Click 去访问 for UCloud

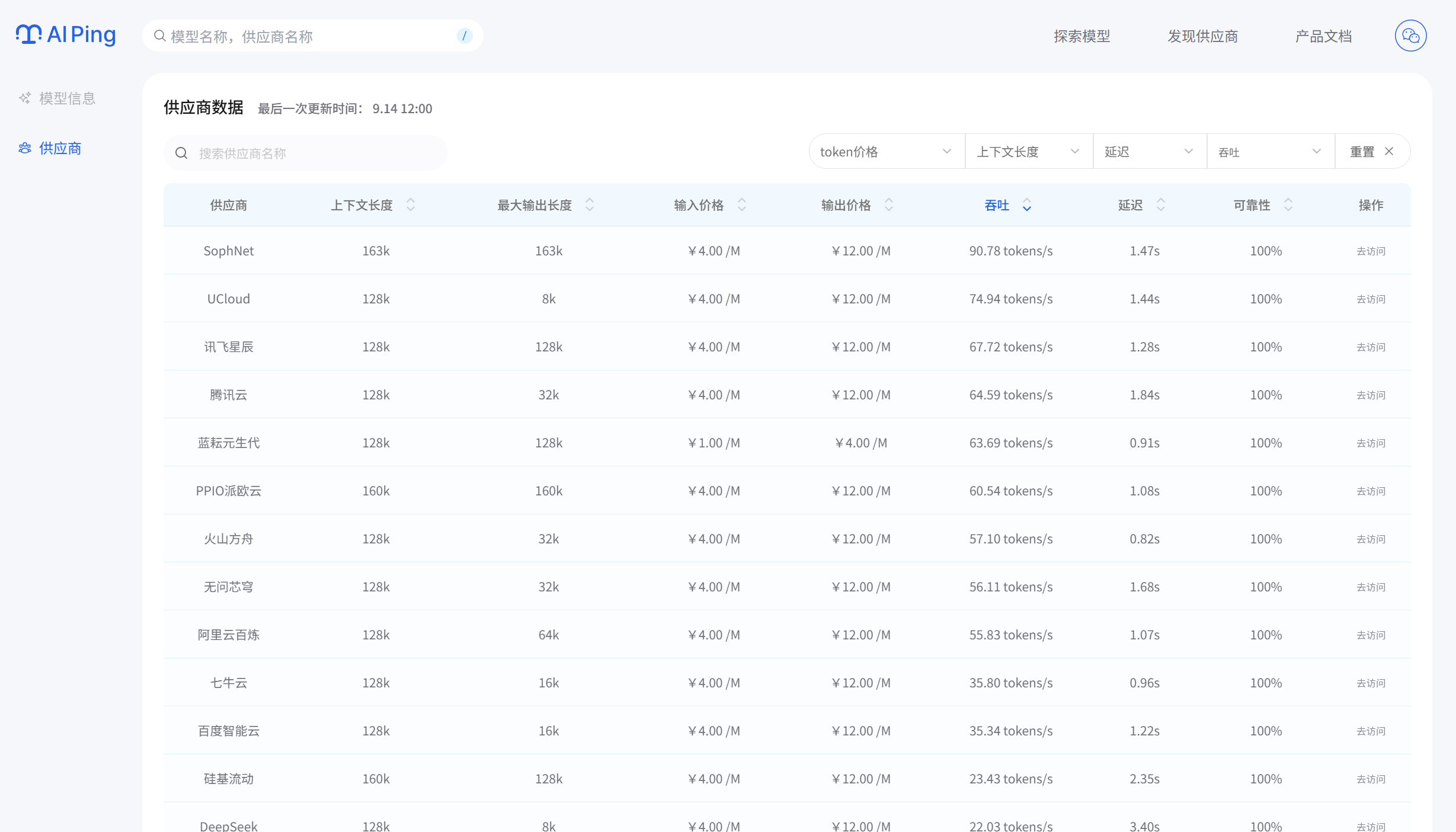click(x=1371, y=299)
